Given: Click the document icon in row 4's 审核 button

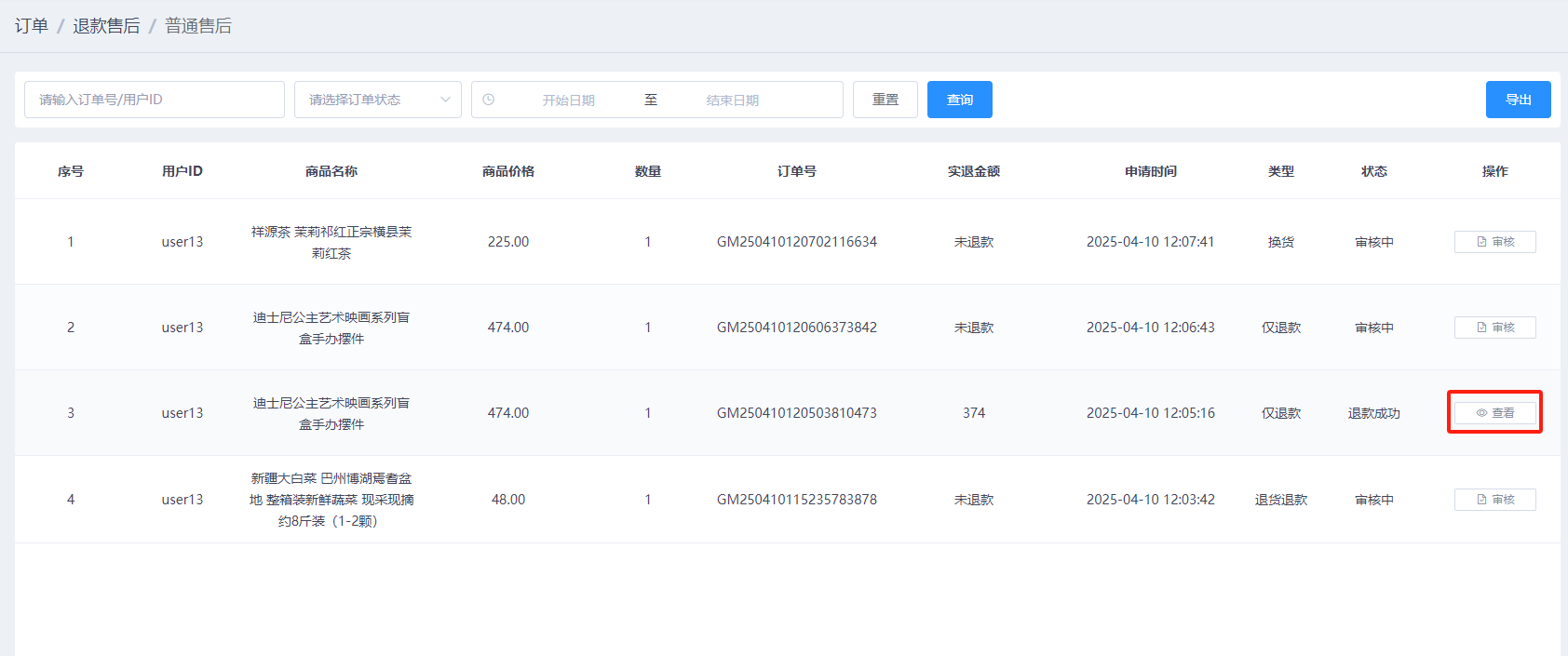Looking at the screenshot, I should 1481,500.
